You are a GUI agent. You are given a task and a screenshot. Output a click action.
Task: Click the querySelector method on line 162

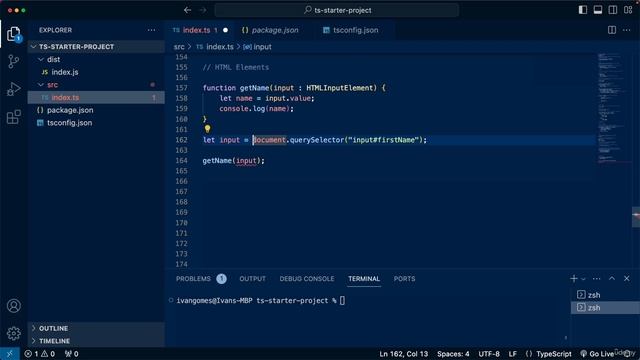[317, 140]
